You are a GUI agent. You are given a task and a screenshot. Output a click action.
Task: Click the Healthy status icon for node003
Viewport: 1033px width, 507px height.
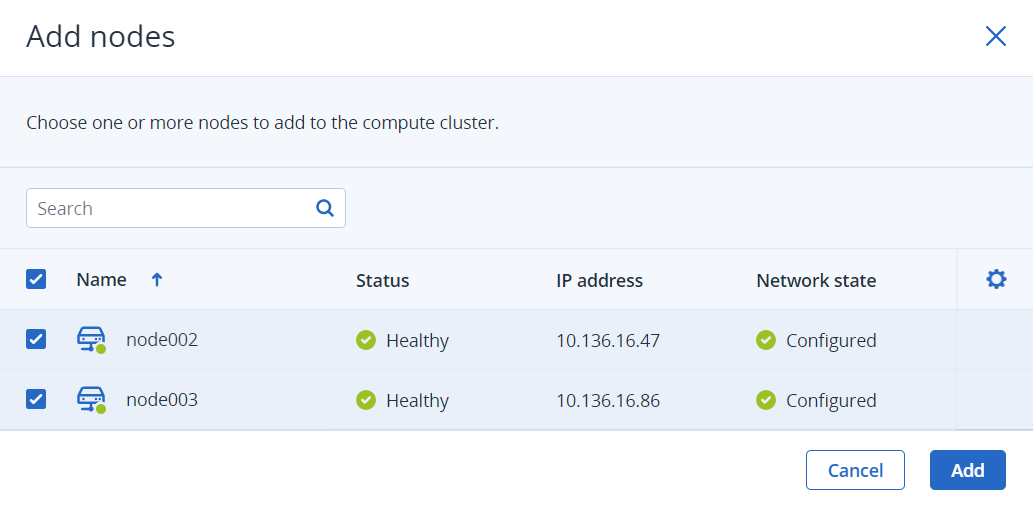pyautogui.click(x=366, y=400)
